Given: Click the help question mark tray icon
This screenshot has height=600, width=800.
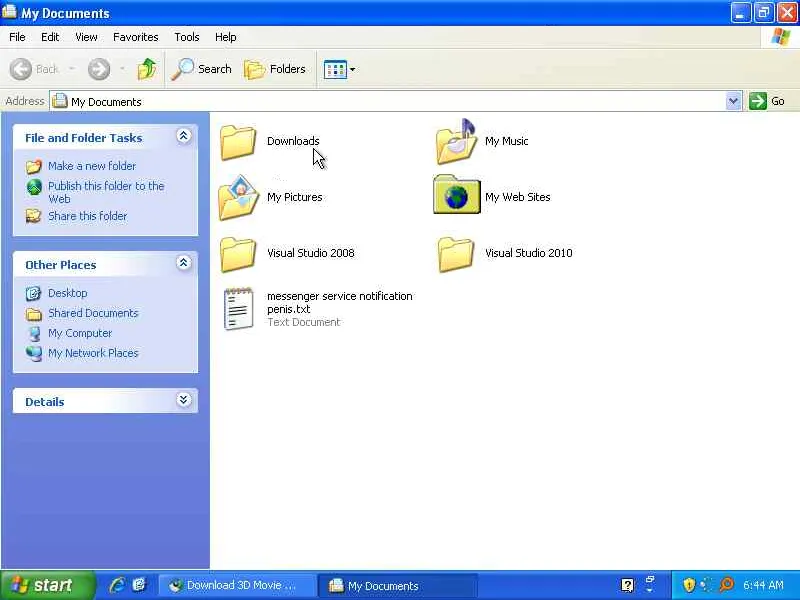Looking at the screenshot, I should point(628,585).
